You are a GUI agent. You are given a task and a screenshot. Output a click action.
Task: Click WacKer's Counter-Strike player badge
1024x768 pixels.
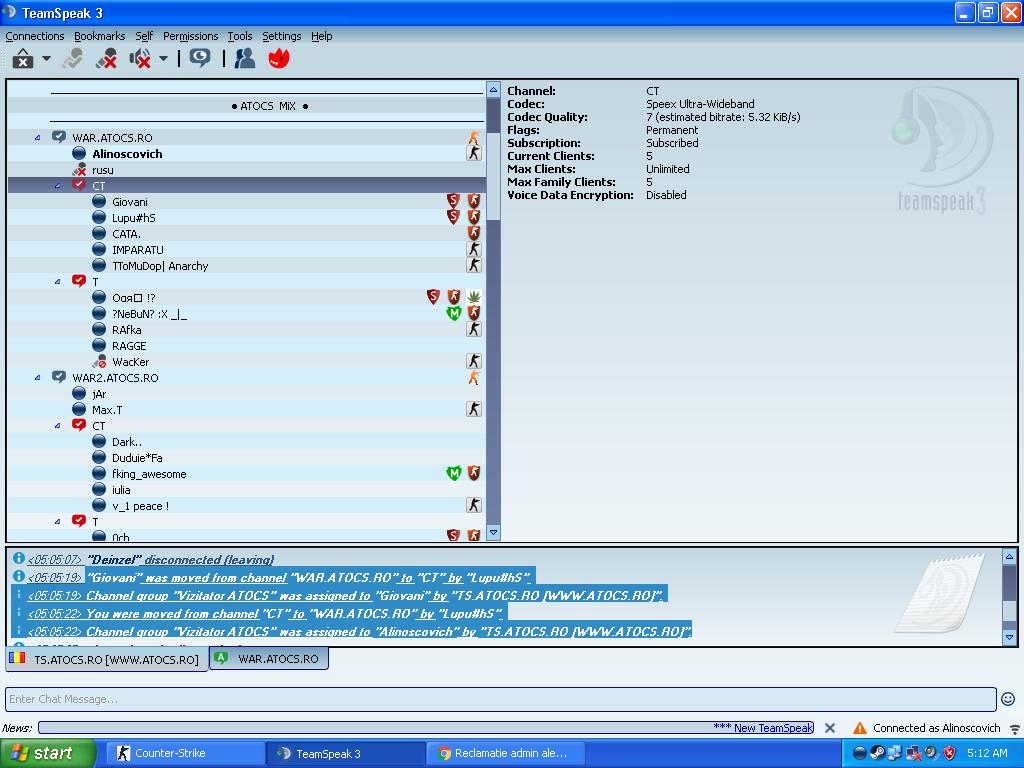pos(474,361)
